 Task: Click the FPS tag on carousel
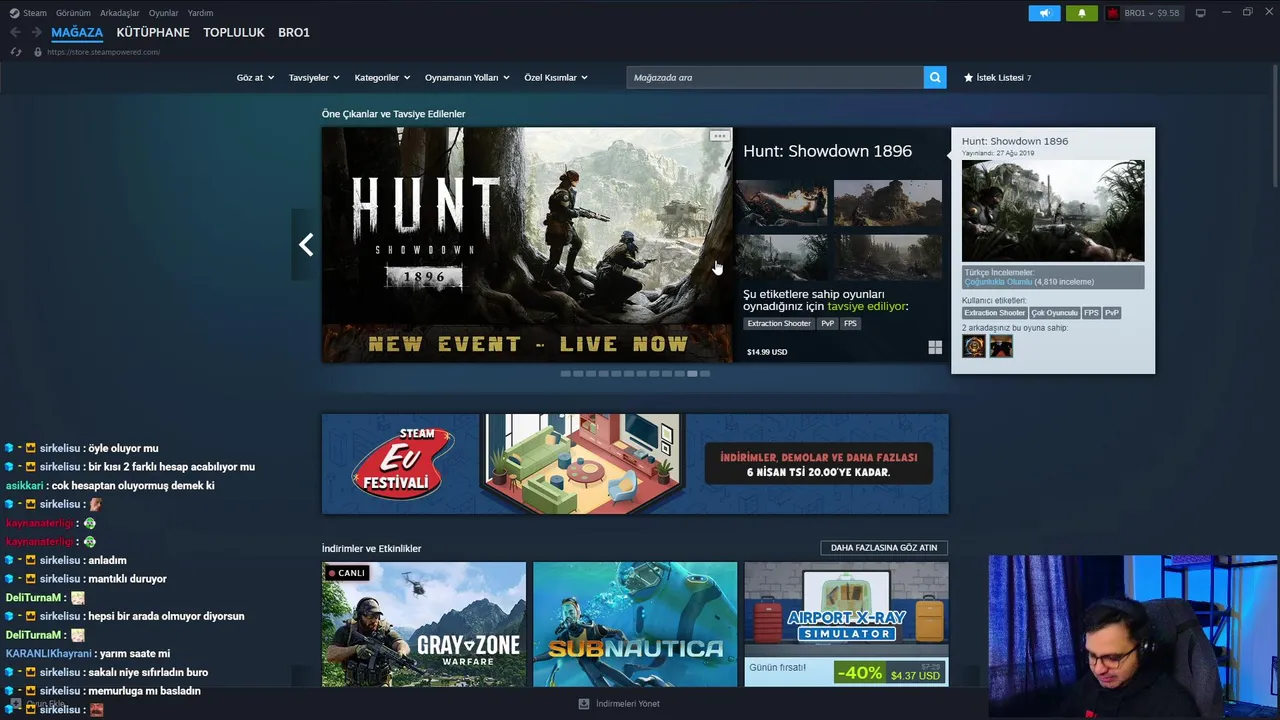point(850,323)
